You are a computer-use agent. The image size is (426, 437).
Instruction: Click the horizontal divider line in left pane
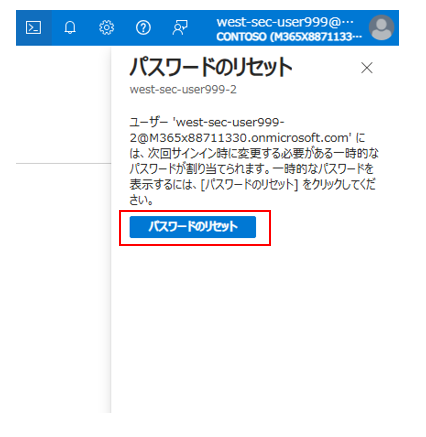pos(63,163)
